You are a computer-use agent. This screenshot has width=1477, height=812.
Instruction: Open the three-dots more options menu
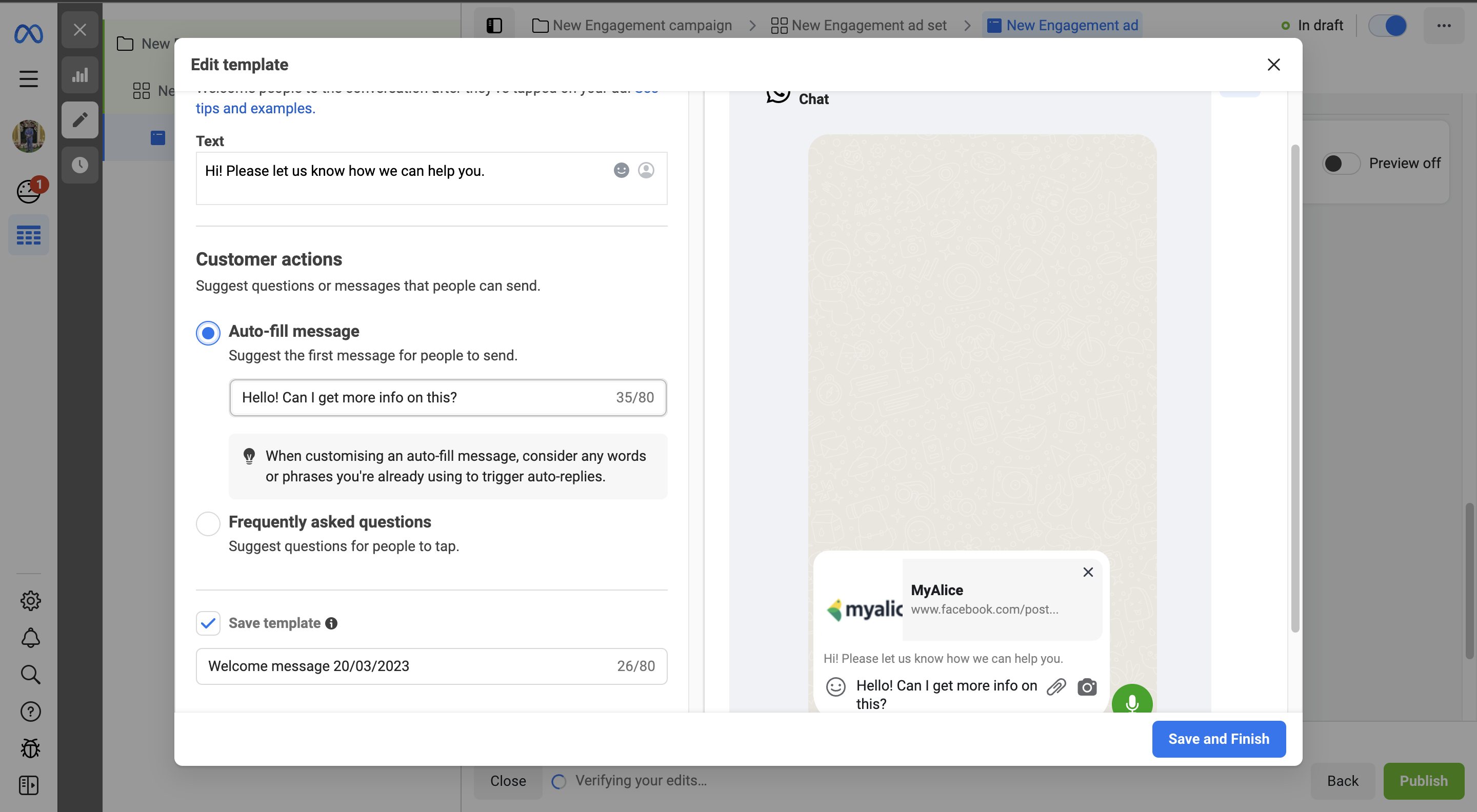point(1443,26)
